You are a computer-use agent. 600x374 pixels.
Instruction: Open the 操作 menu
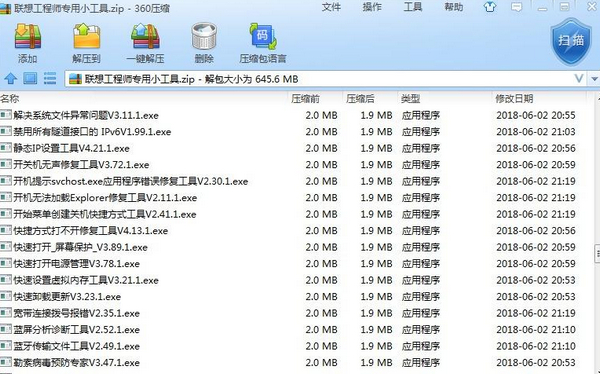point(372,7)
